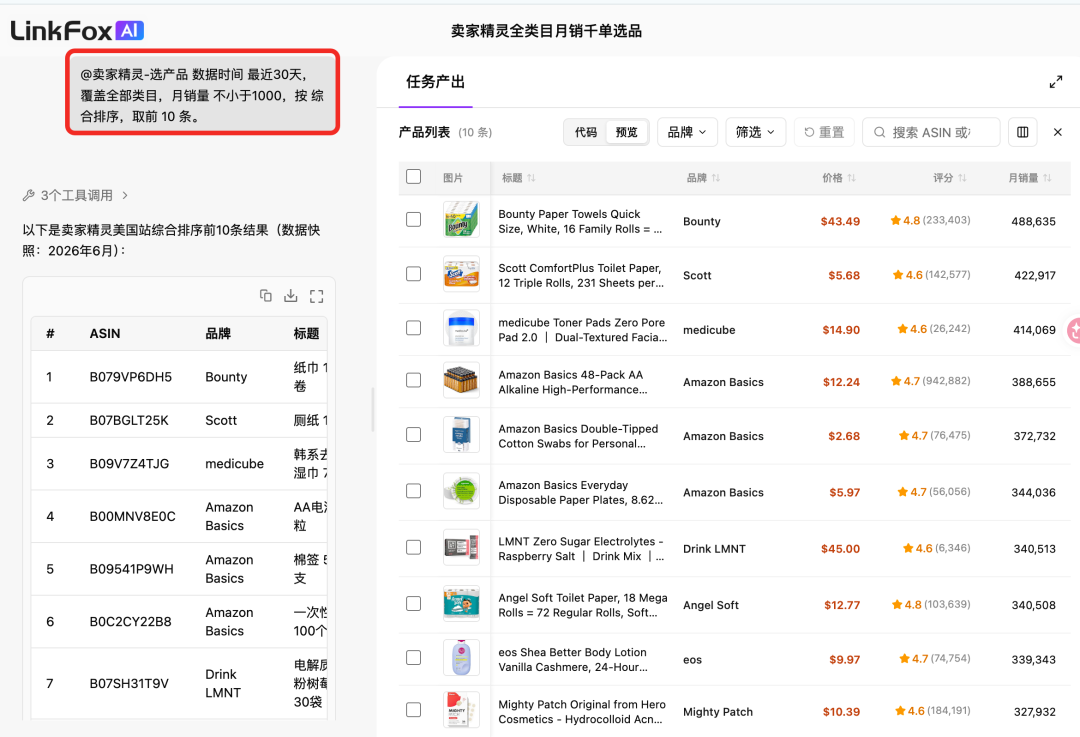Check the Bounty Paper Towels row
The height and width of the screenshot is (737, 1080).
tap(413, 220)
